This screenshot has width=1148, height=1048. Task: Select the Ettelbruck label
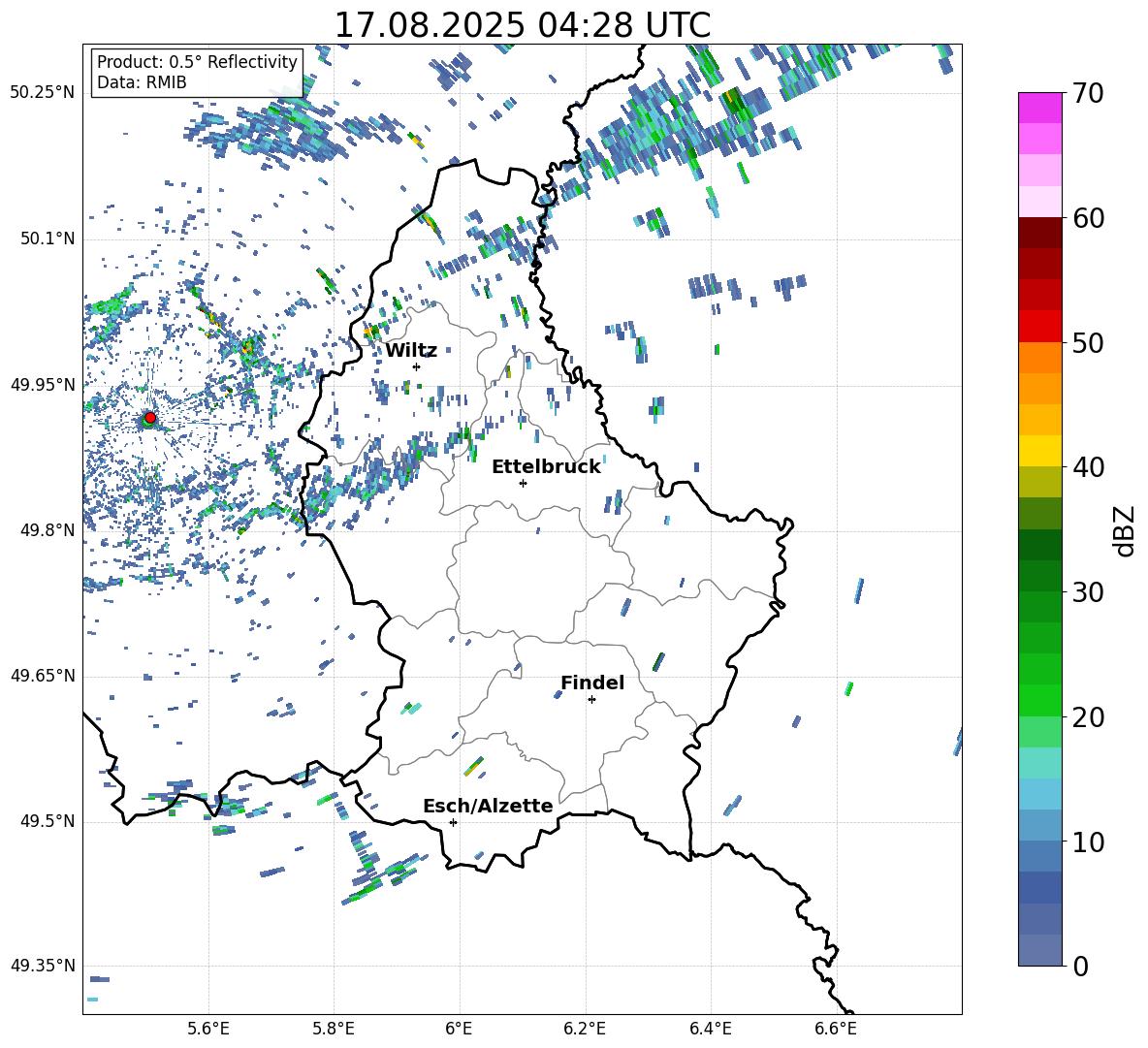click(x=546, y=467)
